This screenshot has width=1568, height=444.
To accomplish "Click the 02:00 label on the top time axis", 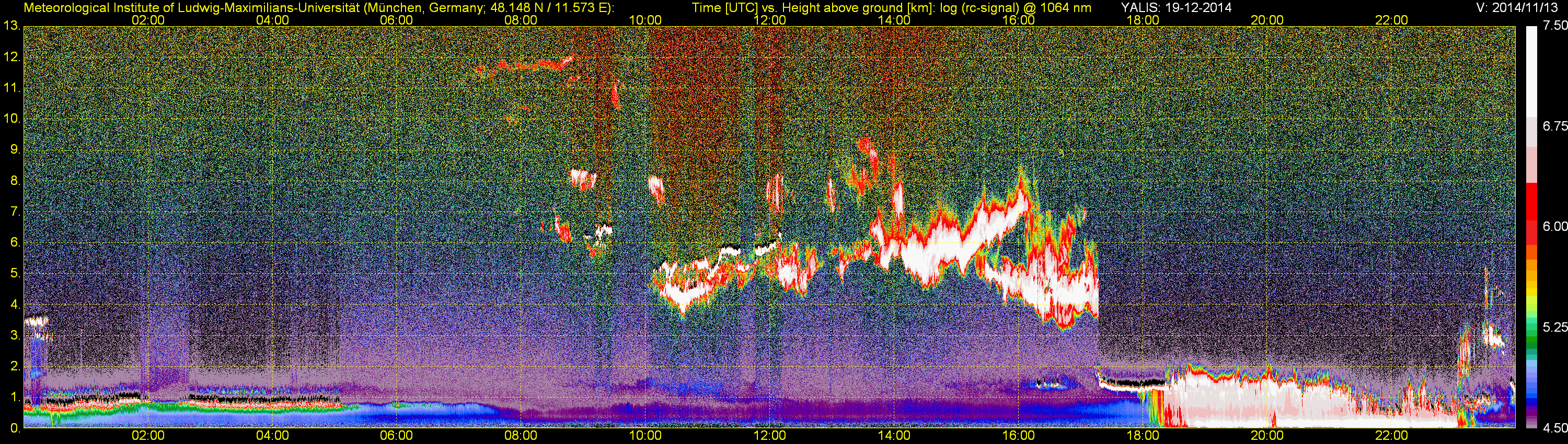I will pos(148,20).
